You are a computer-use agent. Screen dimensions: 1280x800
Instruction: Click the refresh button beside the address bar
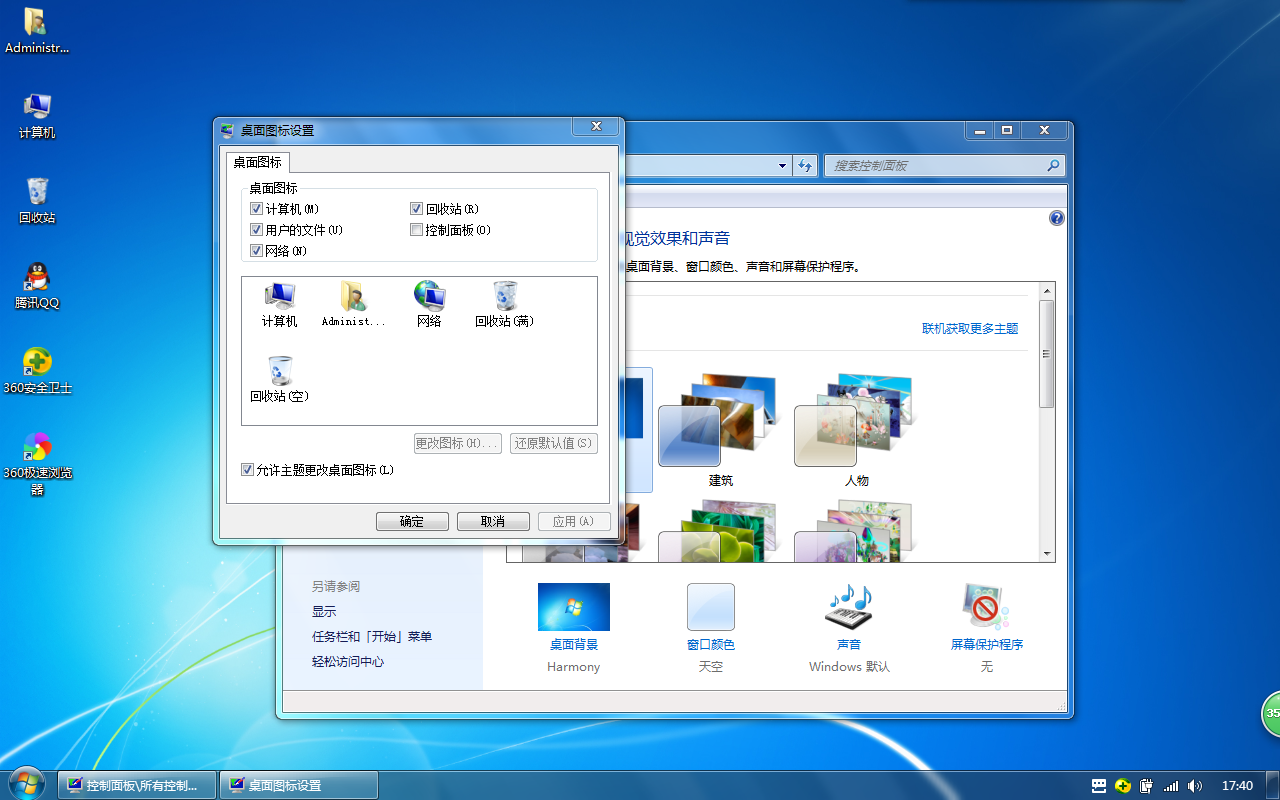point(806,166)
